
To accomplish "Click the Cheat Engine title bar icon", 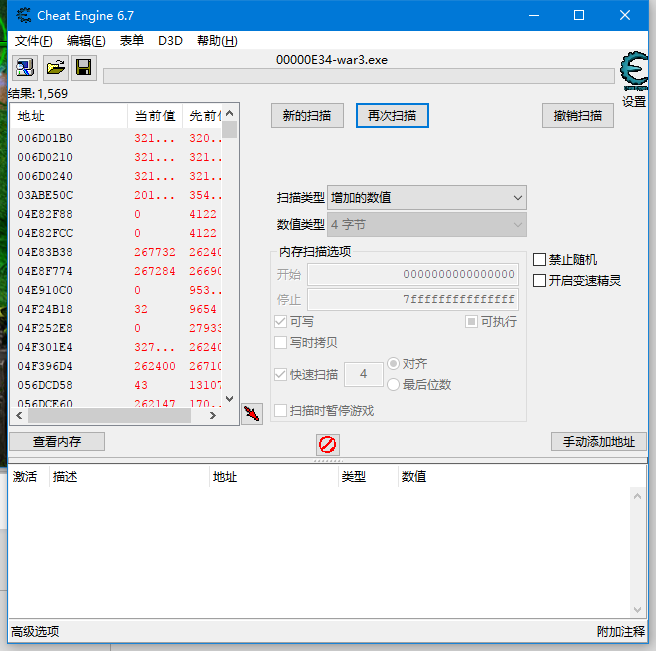I will [23, 15].
